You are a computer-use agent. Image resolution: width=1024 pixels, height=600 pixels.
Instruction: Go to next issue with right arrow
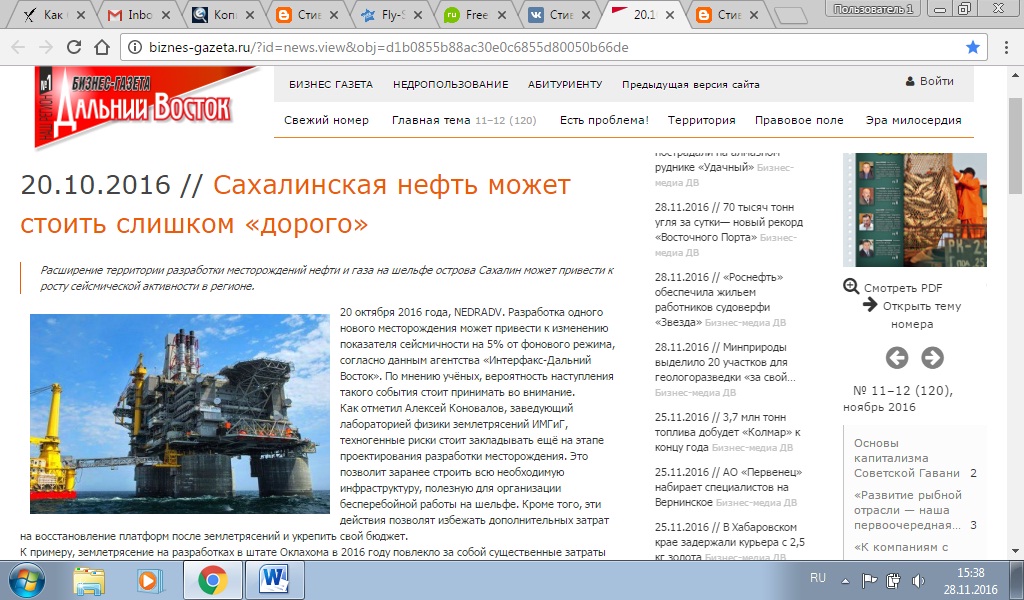[932, 357]
